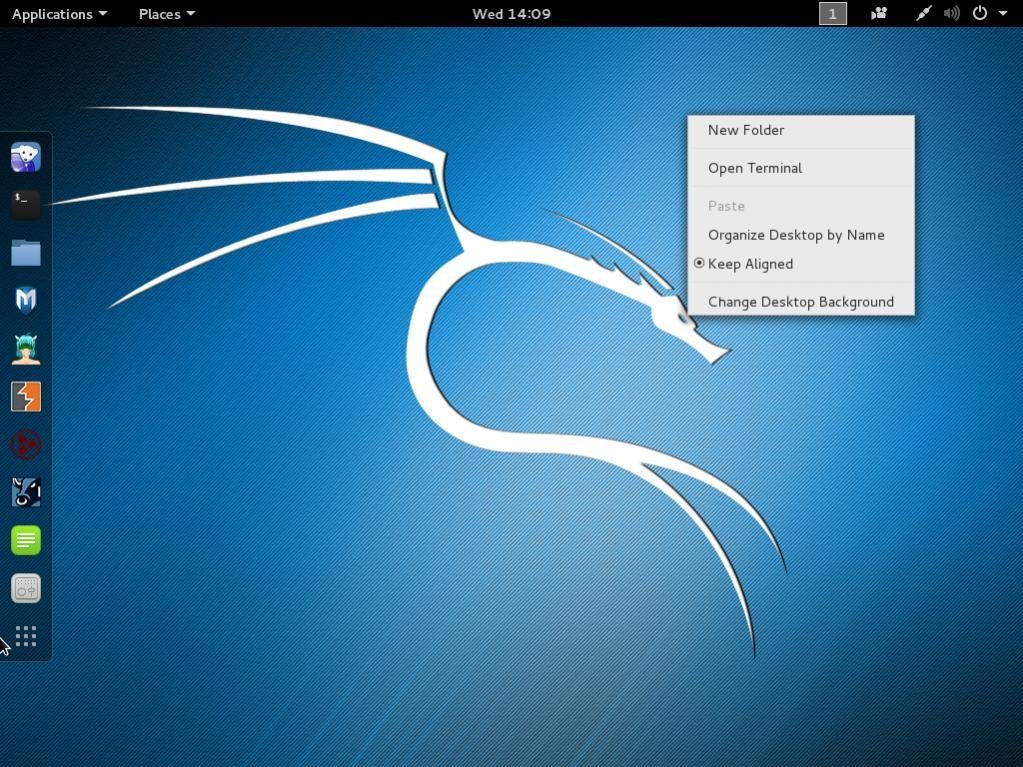The image size is (1023, 767).
Task: Click the power icon in top bar
Action: pos(980,13)
